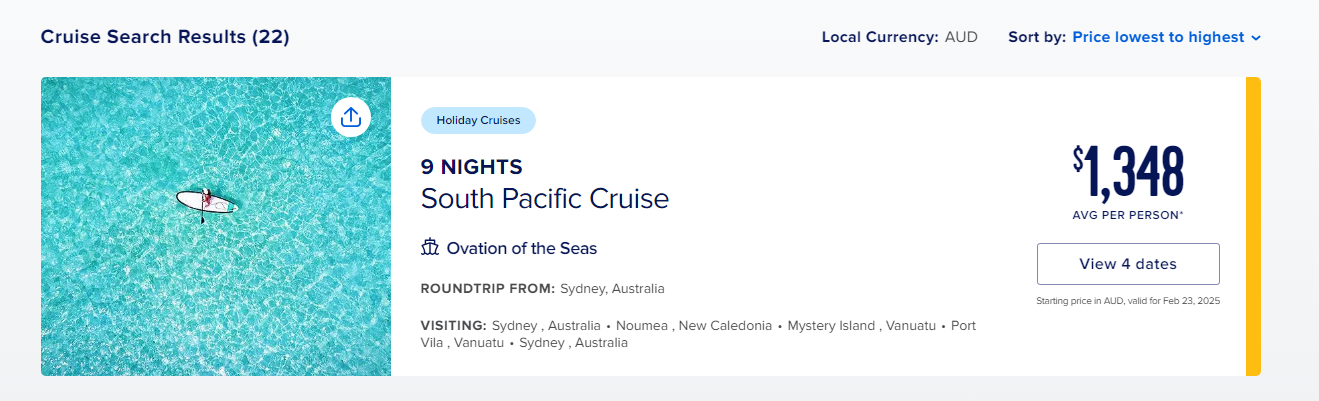Click the share icon on cruise photo
This screenshot has width=1319, height=401.
tap(351, 117)
